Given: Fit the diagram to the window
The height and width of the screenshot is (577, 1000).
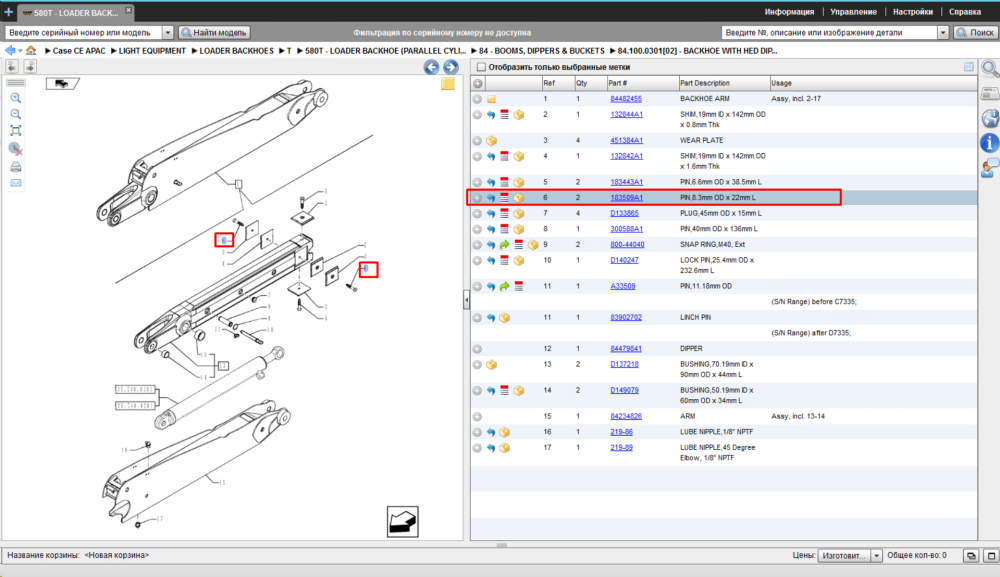Looking at the screenshot, I should click(x=16, y=131).
